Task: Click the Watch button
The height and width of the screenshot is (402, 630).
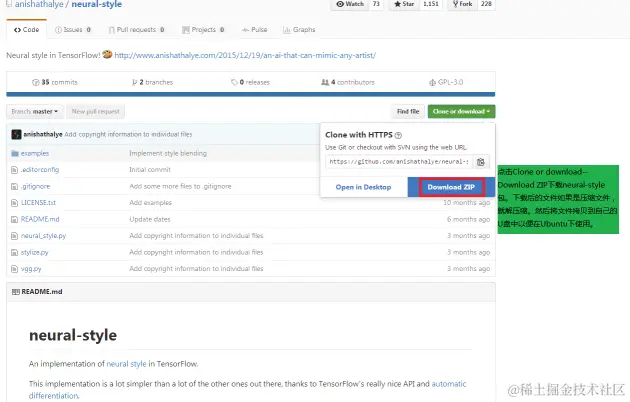Action: pyautogui.click(x=350, y=4)
